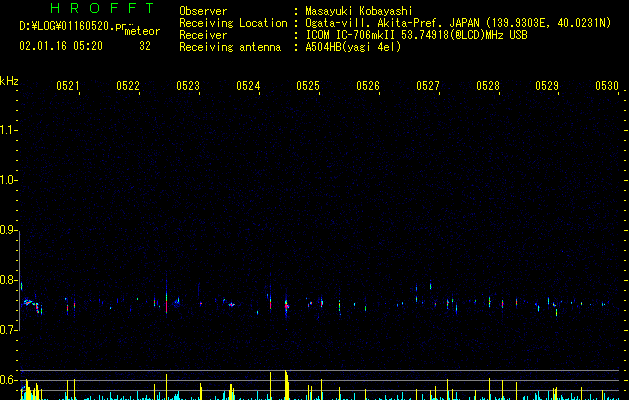Screen dimensions: 629x400
Task: Click the 0.7 kHz frequency label
Action: coord(8,330)
